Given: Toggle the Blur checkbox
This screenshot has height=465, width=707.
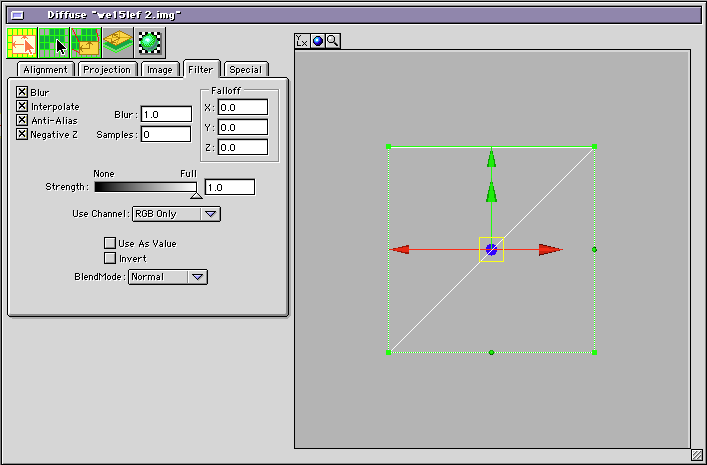Looking at the screenshot, I should [22, 92].
